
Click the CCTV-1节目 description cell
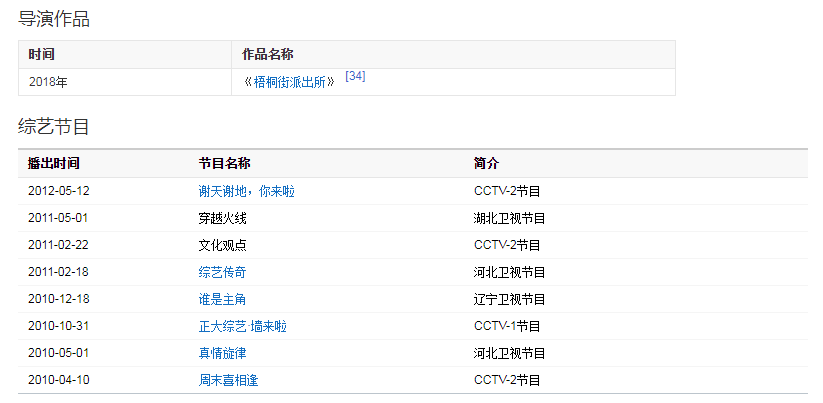pyautogui.click(x=507, y=326)
